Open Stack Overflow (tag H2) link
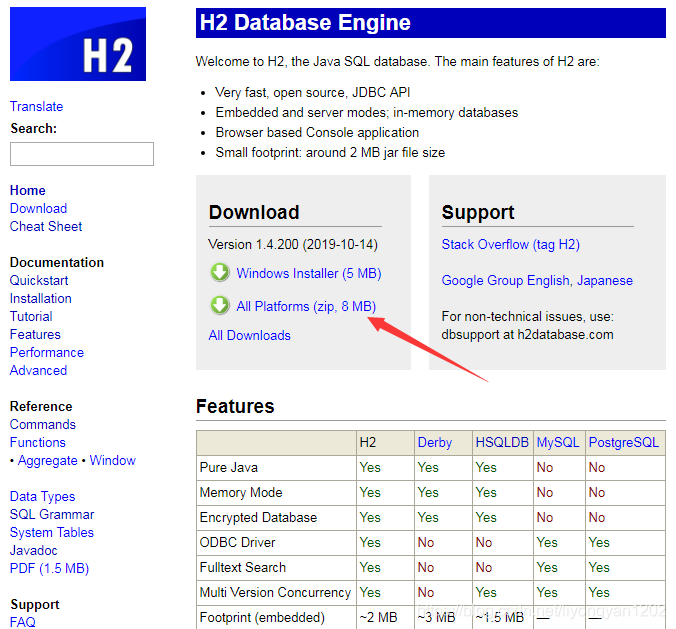 pos(510,244)
